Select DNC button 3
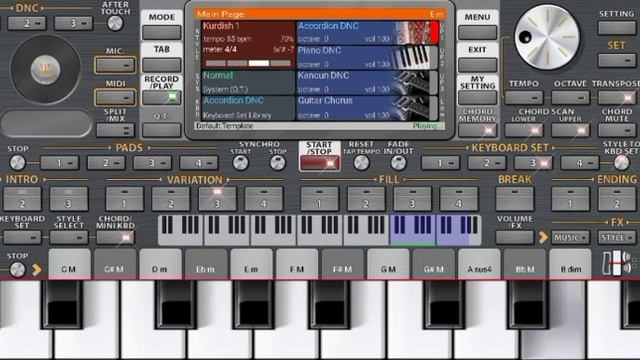The image size is (640, 360). tap(73, 23)
